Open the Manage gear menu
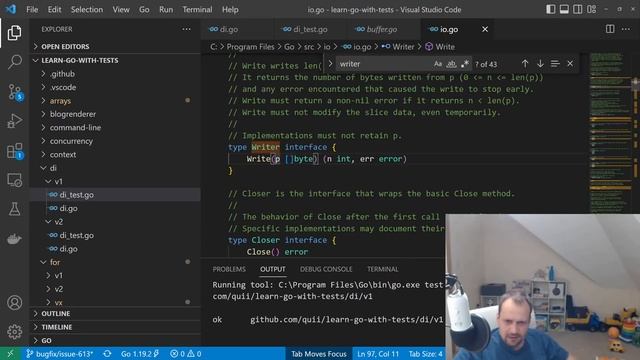 click(14, 331)
